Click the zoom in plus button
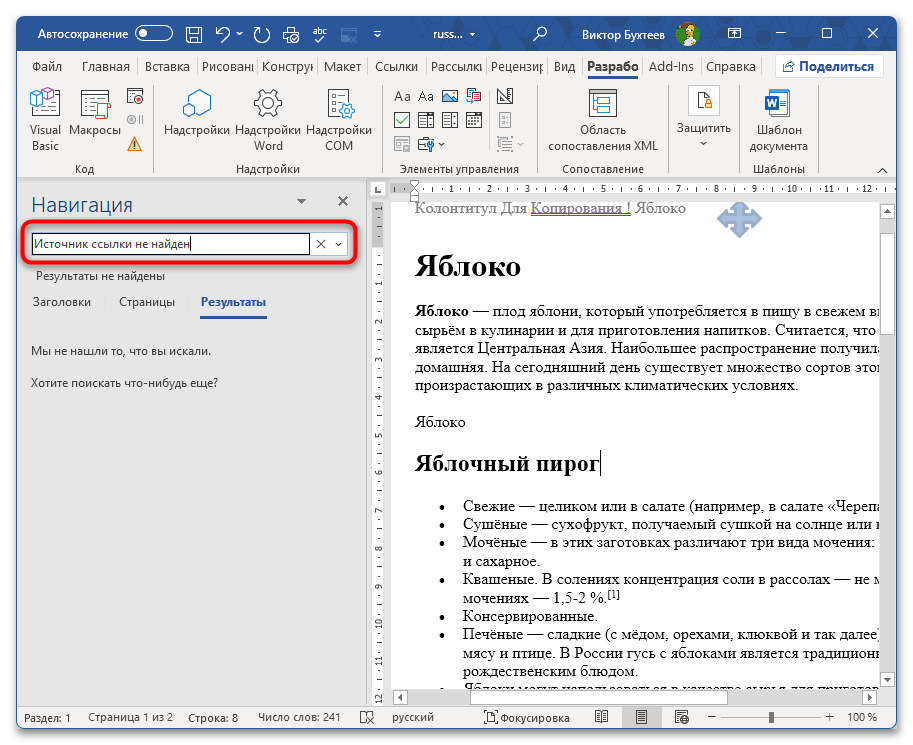This screenshot has height=745, width=913. pos(829,717)
